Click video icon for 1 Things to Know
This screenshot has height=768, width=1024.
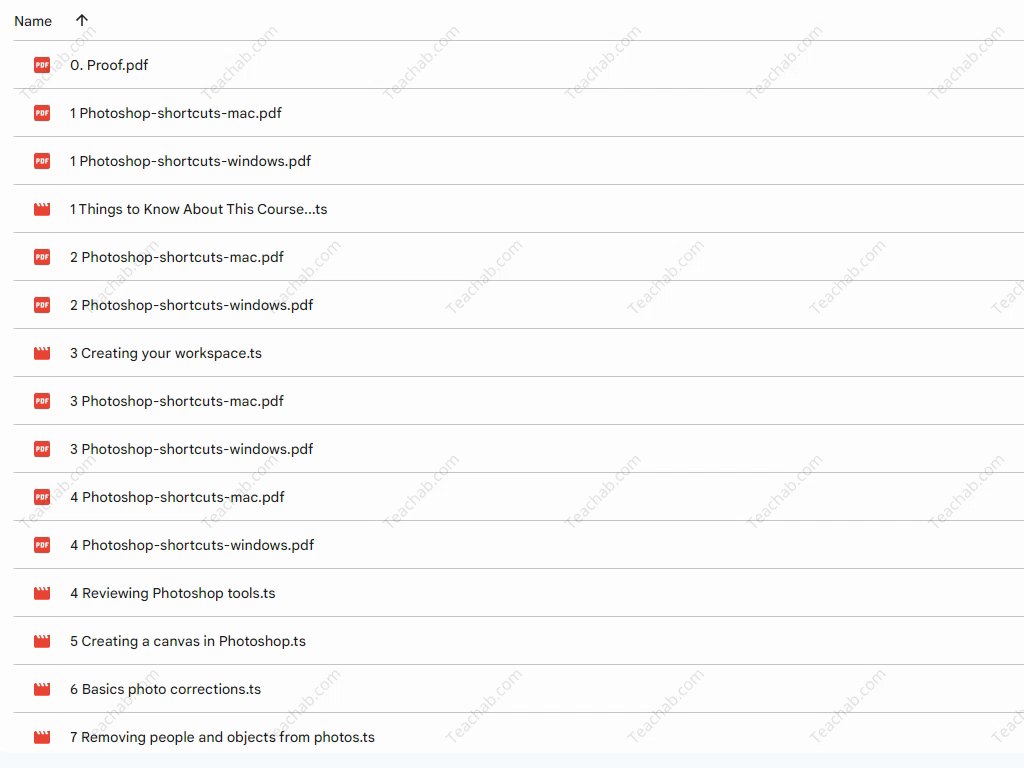[x=42, y=209]
